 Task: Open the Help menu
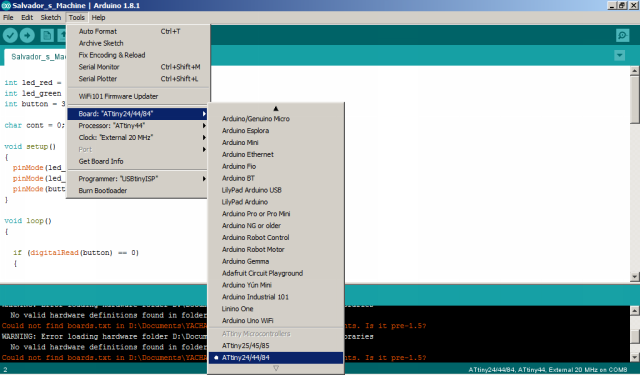tap(98, 18)
